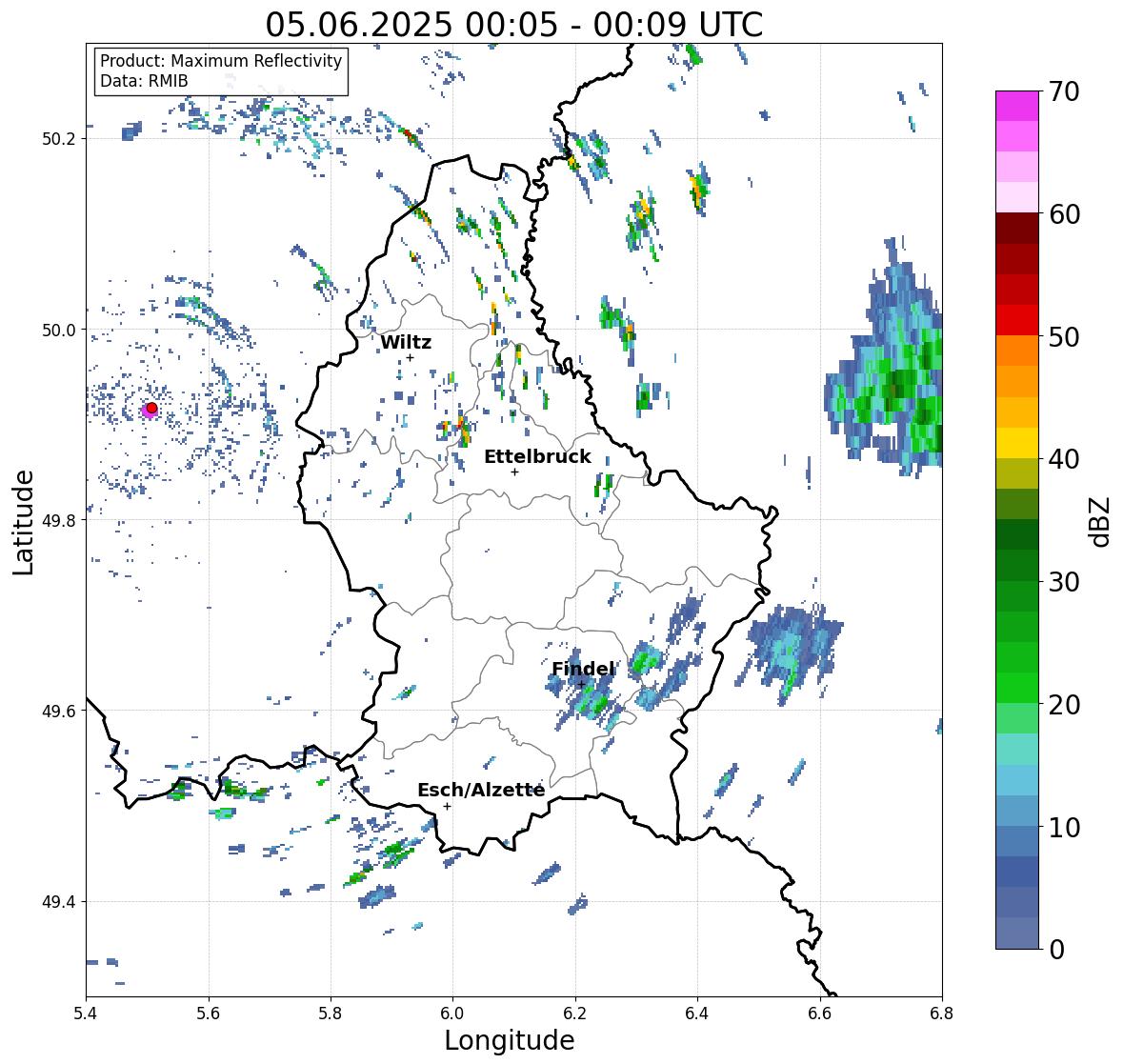This screenshot has height=1064, width=1123.
Task: Click the plus marker below Wiltz
Action: pyautogui.click(x=410, y=357)
